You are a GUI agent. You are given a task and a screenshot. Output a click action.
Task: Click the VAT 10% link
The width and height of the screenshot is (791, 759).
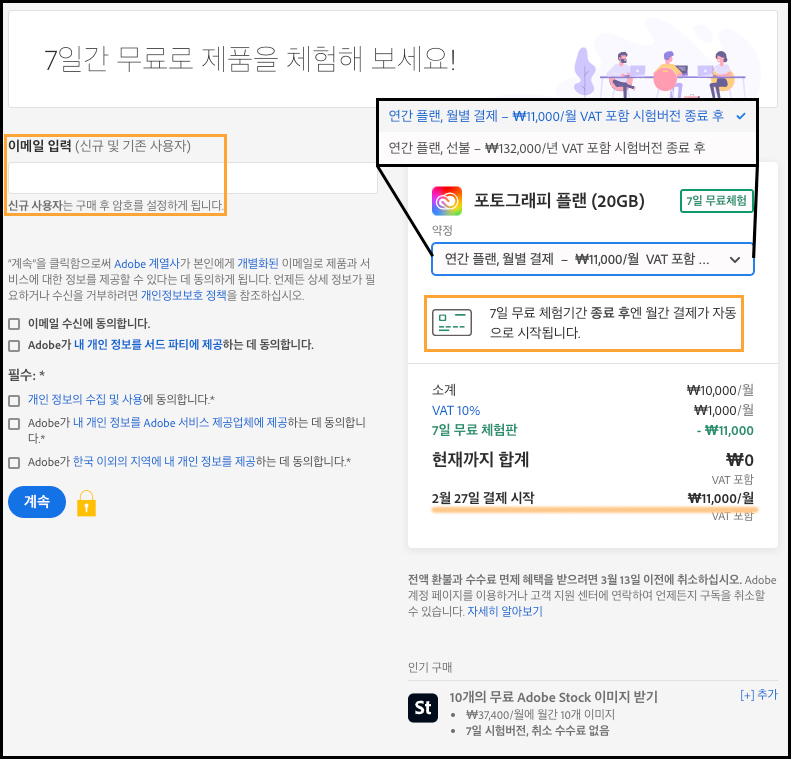click(456, 411)
